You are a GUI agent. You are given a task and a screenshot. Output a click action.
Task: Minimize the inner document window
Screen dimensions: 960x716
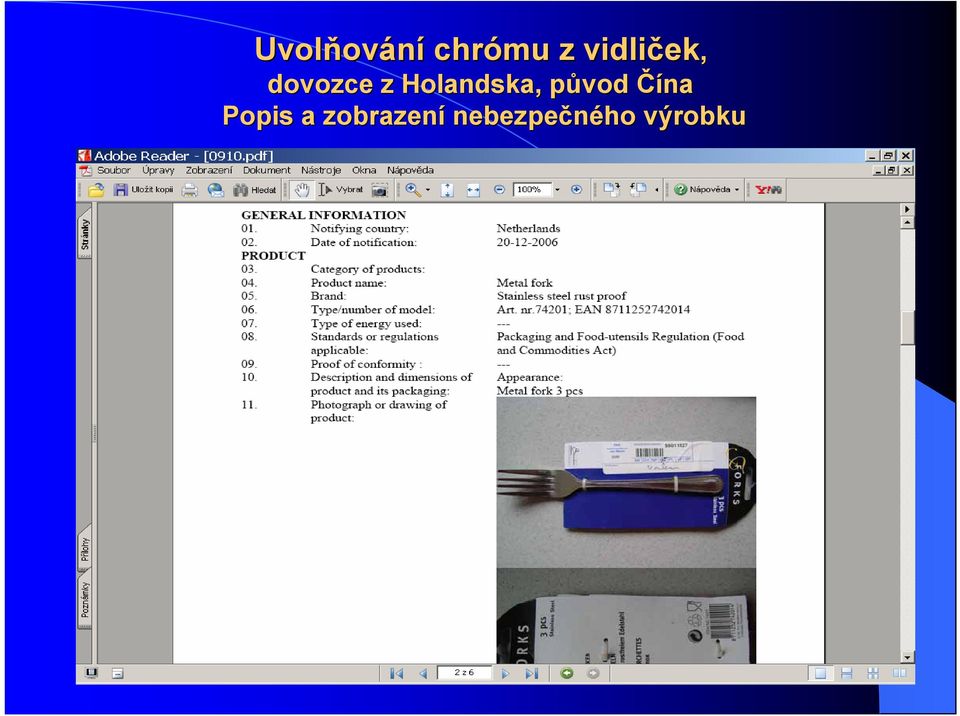(x=880, y=171)
